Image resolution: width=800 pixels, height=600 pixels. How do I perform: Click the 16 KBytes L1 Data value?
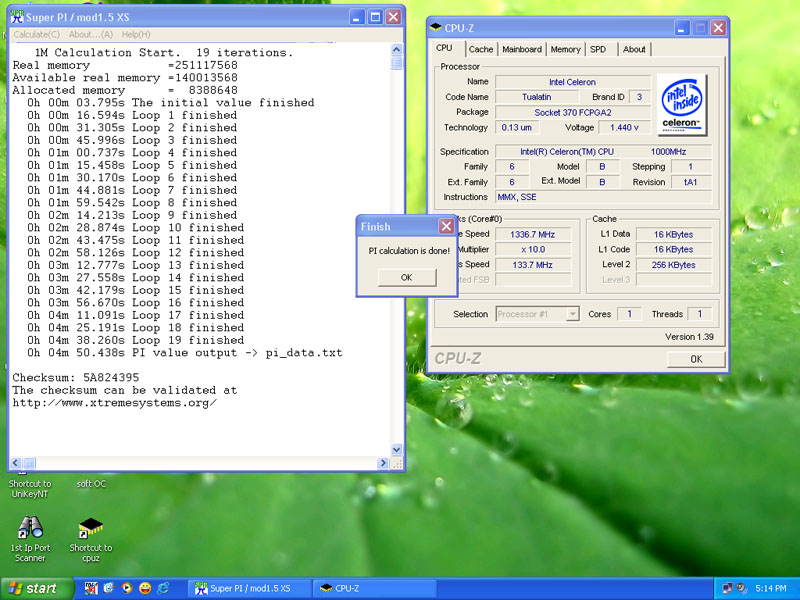(673, 234)
